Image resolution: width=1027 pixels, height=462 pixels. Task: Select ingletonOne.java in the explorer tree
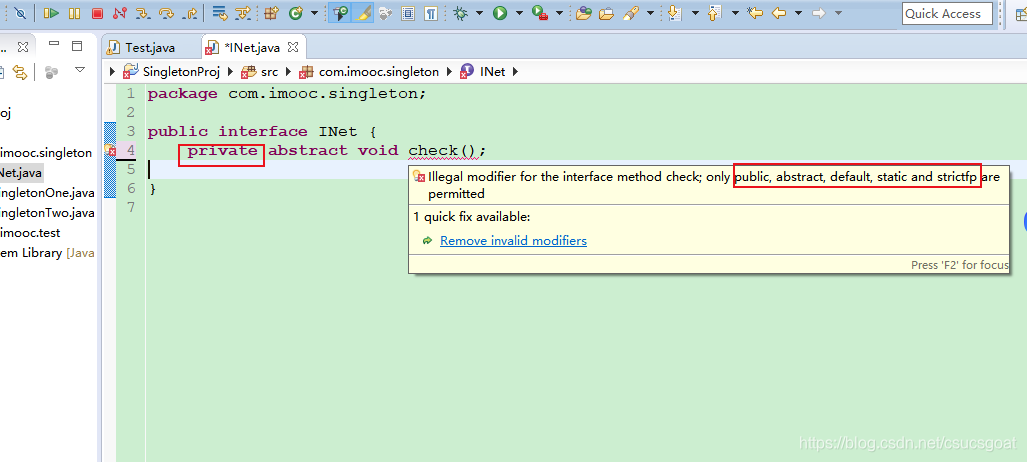47,193
